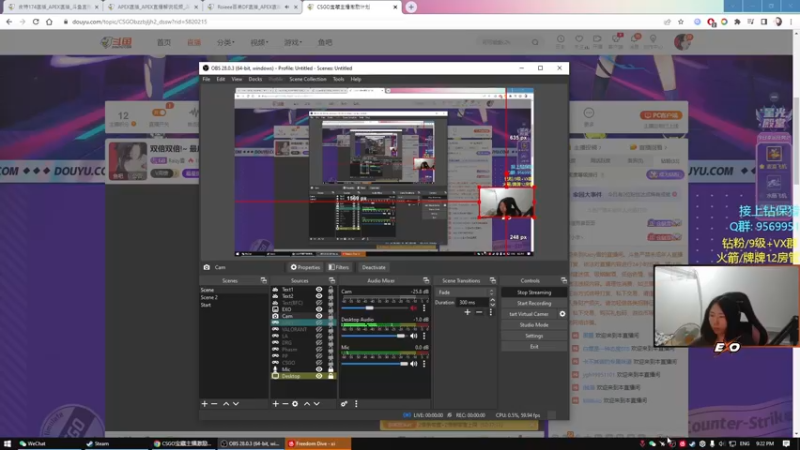Open Properties for the Cam source

(x=305, y=267)
